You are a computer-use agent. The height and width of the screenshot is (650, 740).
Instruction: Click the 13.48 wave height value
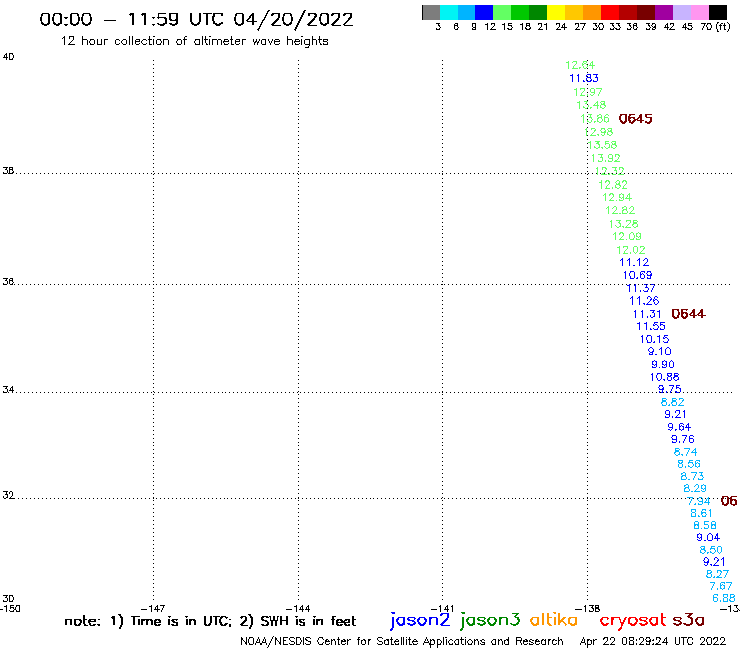coord(591,105)
